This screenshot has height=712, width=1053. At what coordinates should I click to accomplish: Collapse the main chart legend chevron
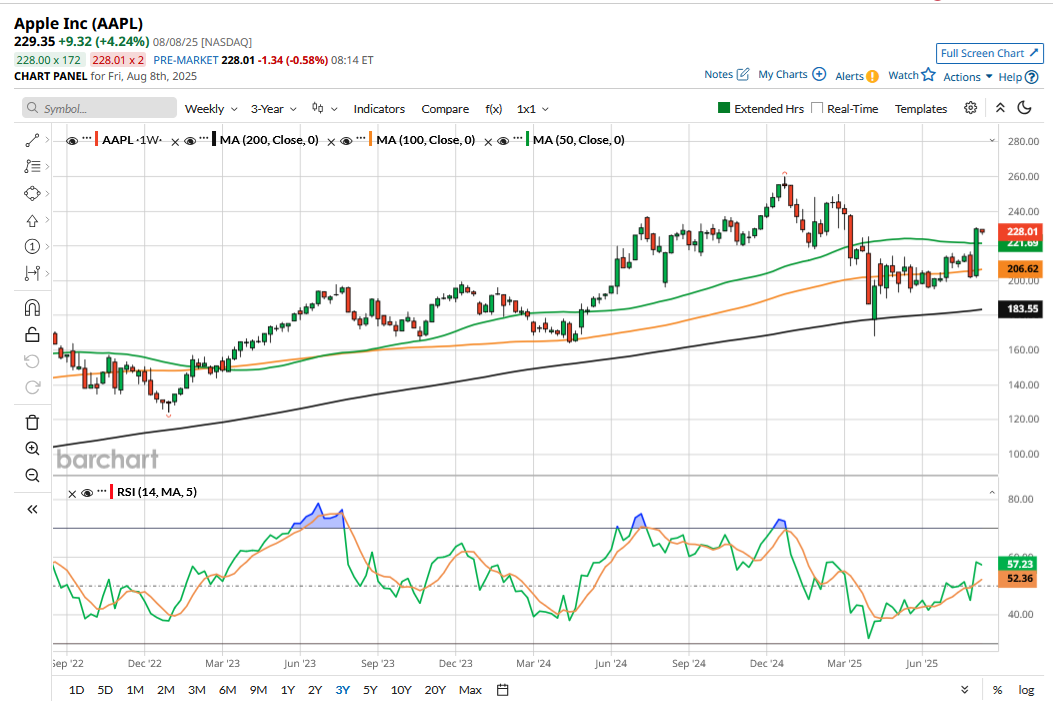coord(992,140)
